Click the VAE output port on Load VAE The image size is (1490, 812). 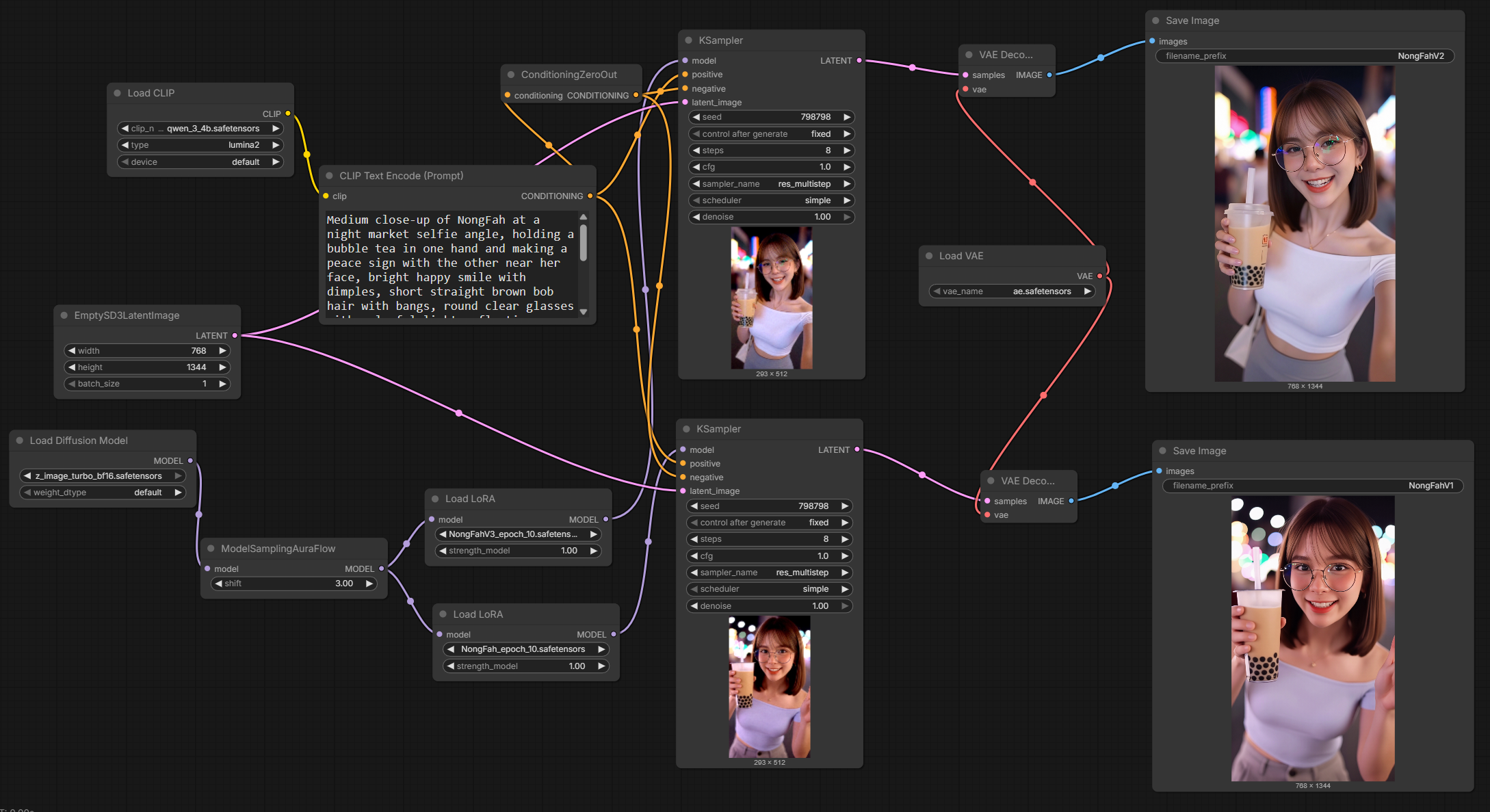pos(1099,276)
